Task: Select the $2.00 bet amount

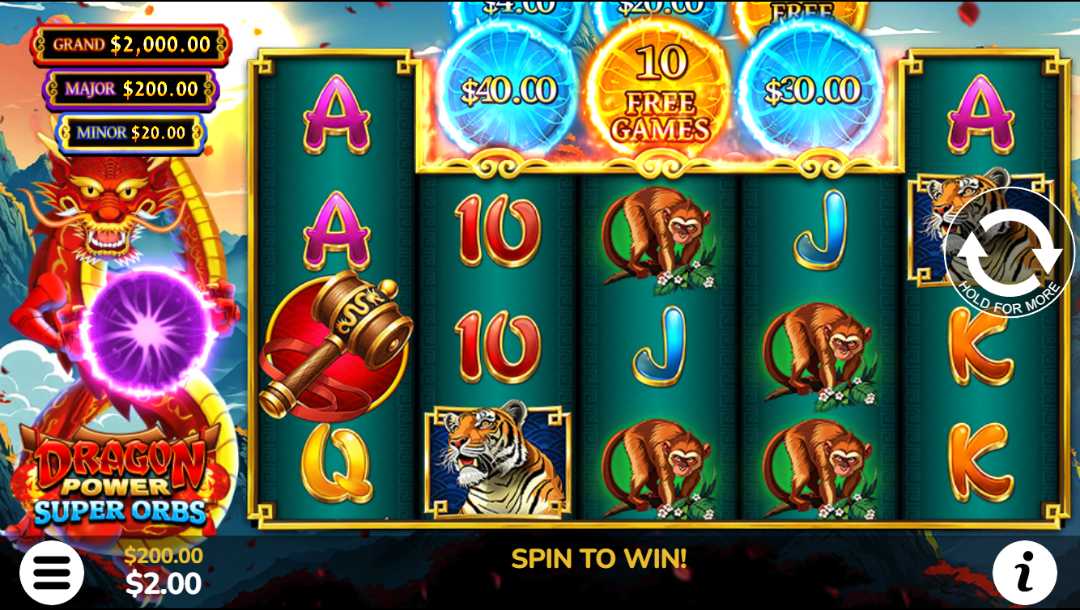Action: 163,584
